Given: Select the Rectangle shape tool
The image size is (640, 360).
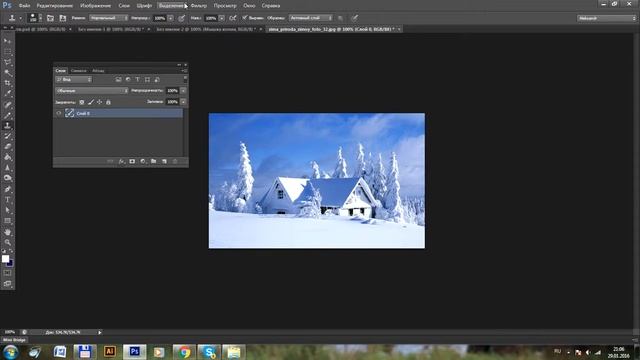Looking at the screenshot, I should [7, 221].
